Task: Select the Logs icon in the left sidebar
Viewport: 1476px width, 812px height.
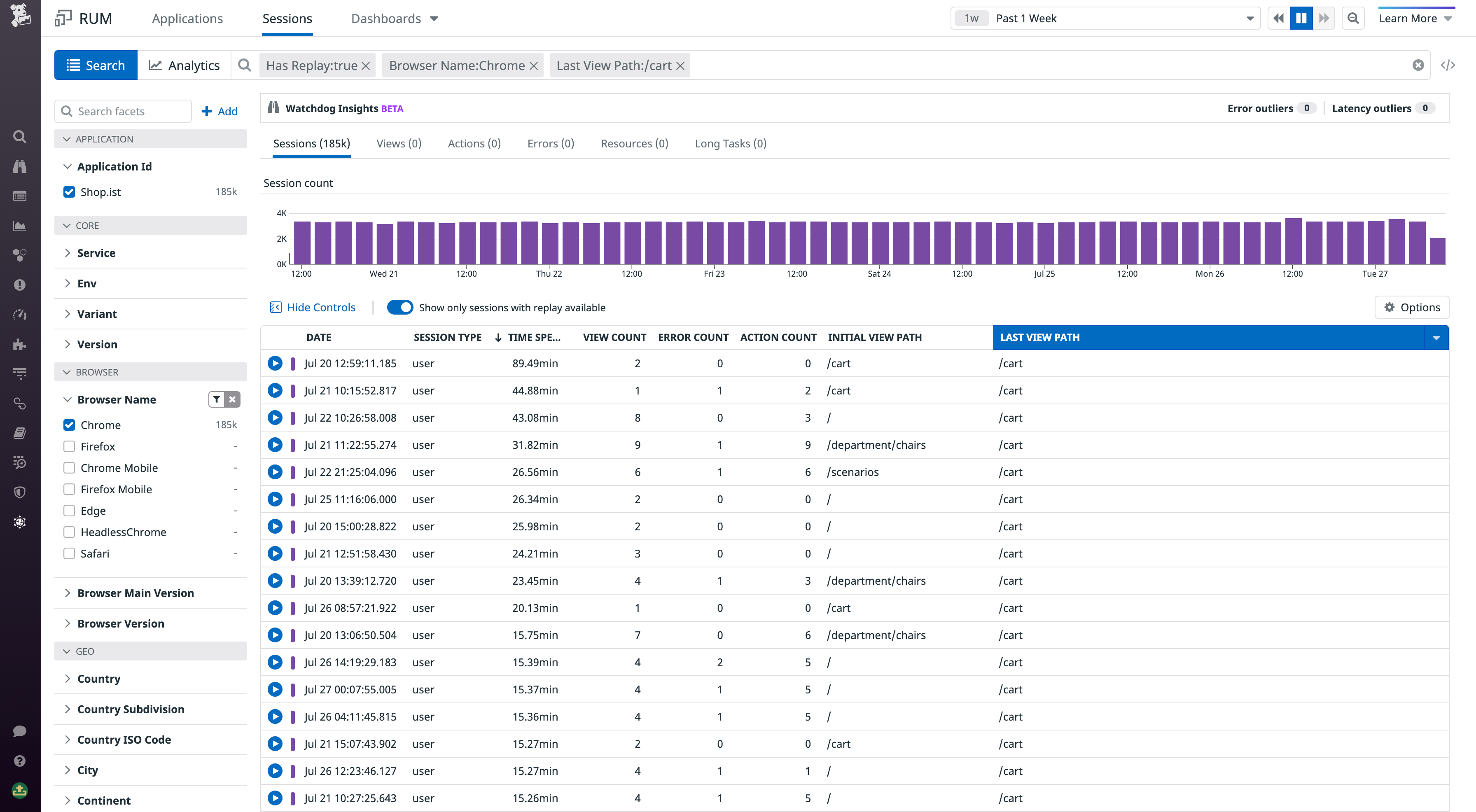Action: pyautogui.click(x=19, y=196)
